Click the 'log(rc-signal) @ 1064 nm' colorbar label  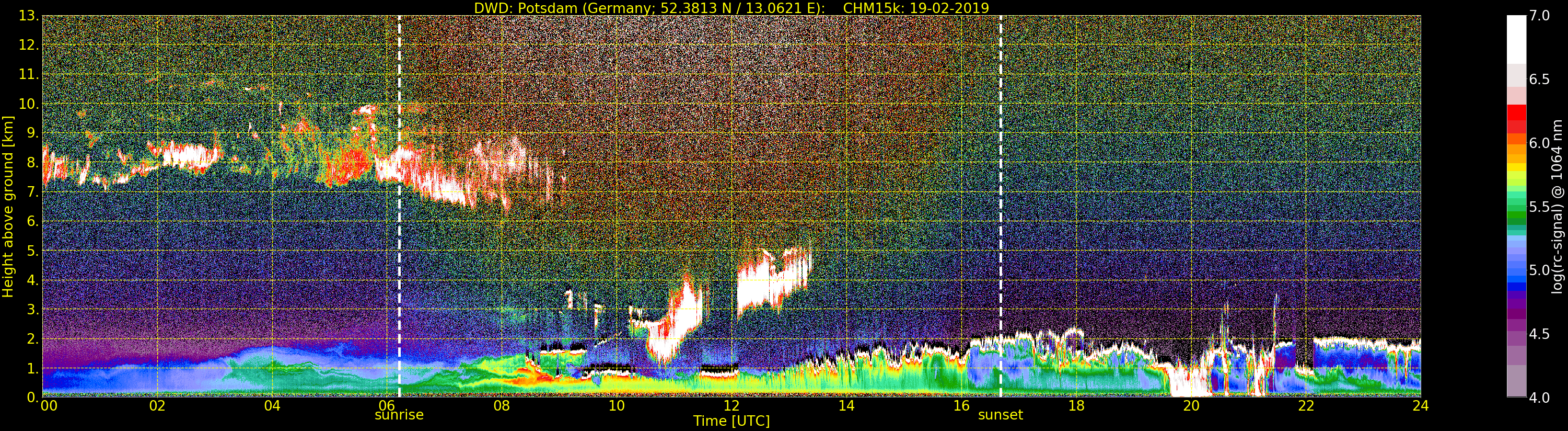(1558, 207)
